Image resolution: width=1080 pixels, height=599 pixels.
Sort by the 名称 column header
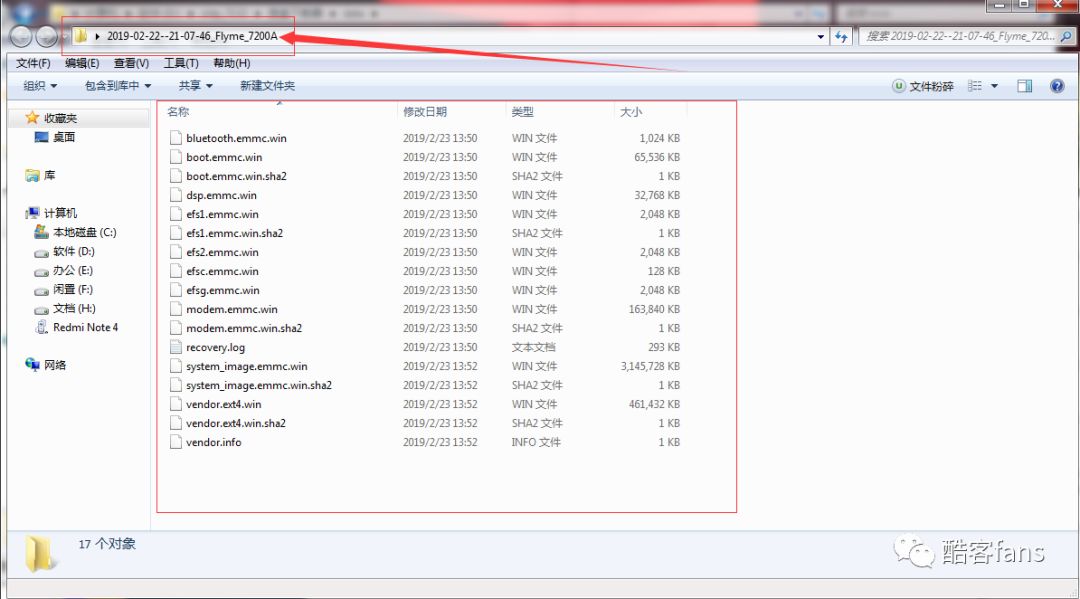pyautogui.click(x=178, y=112)
